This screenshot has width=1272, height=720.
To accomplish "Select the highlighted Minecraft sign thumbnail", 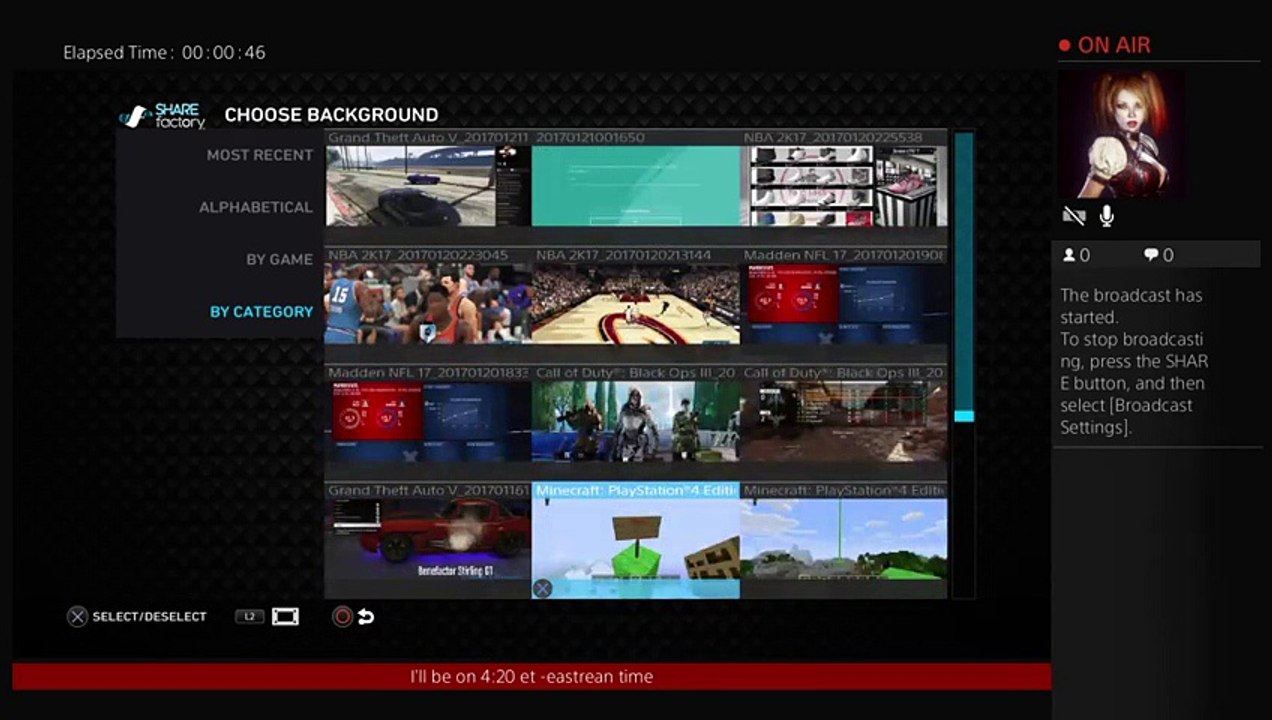I will click(x=636, y=540).
